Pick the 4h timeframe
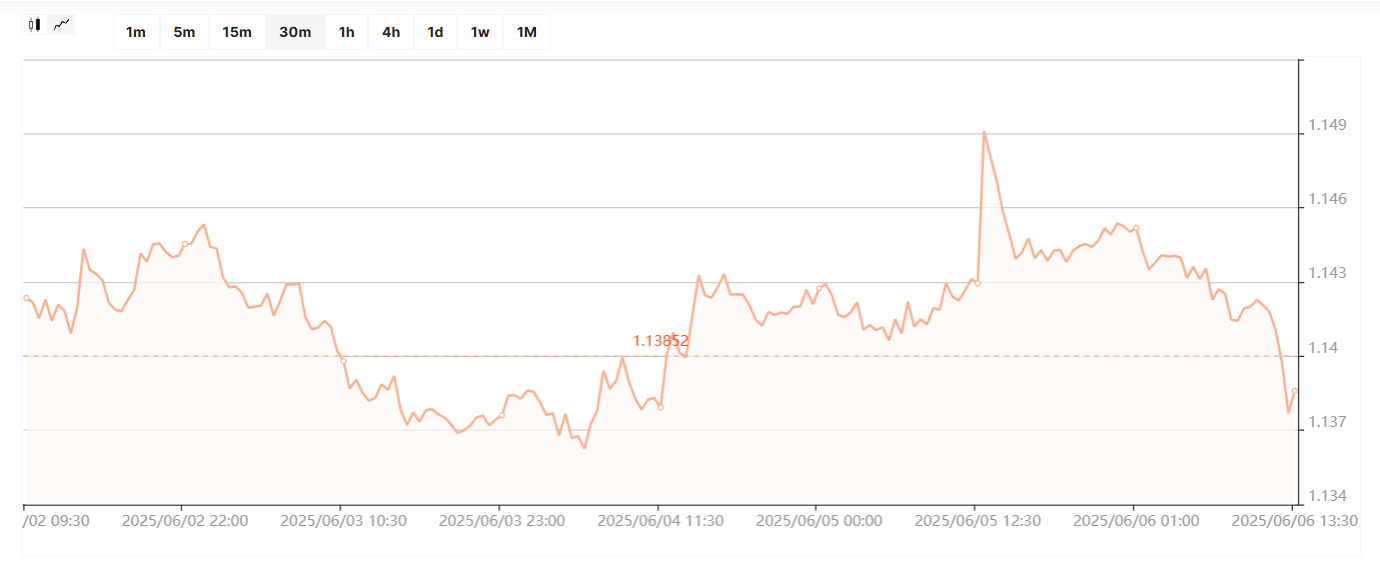The width and height of the screenshot is (1380, 562). 391,32
